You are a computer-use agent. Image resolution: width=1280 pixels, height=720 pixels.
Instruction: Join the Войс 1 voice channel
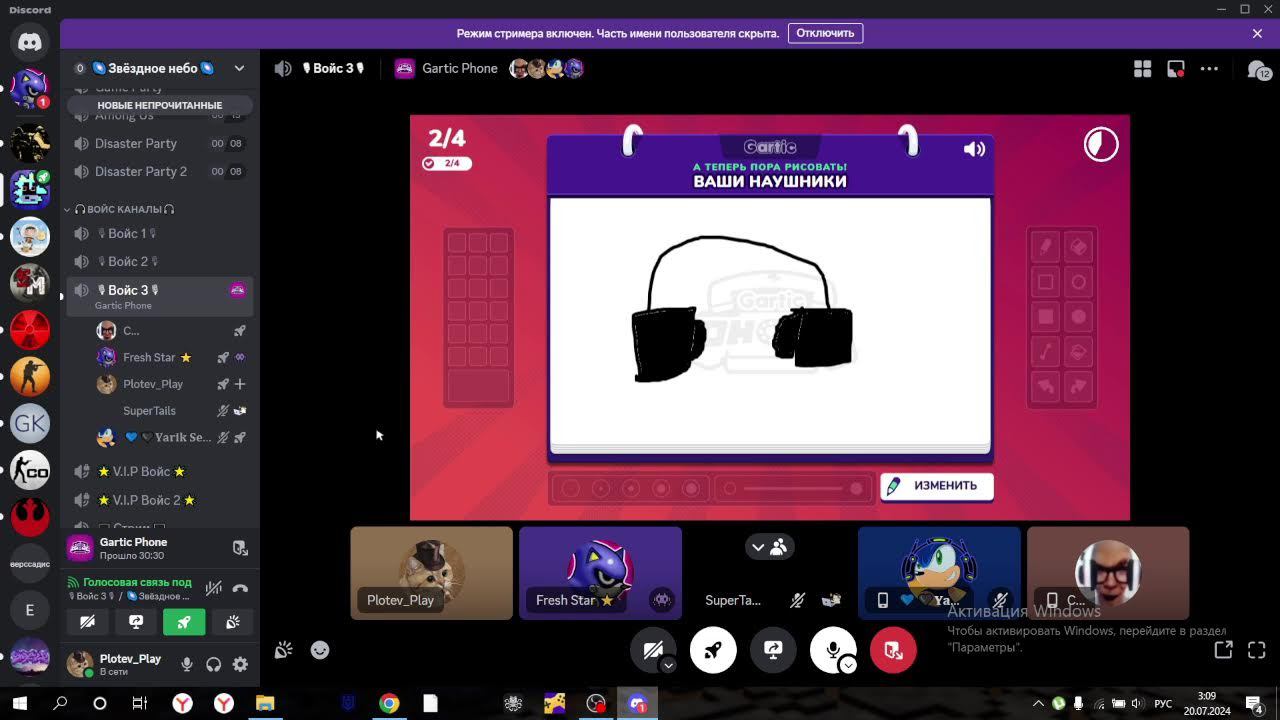click(x=160, y=233)
